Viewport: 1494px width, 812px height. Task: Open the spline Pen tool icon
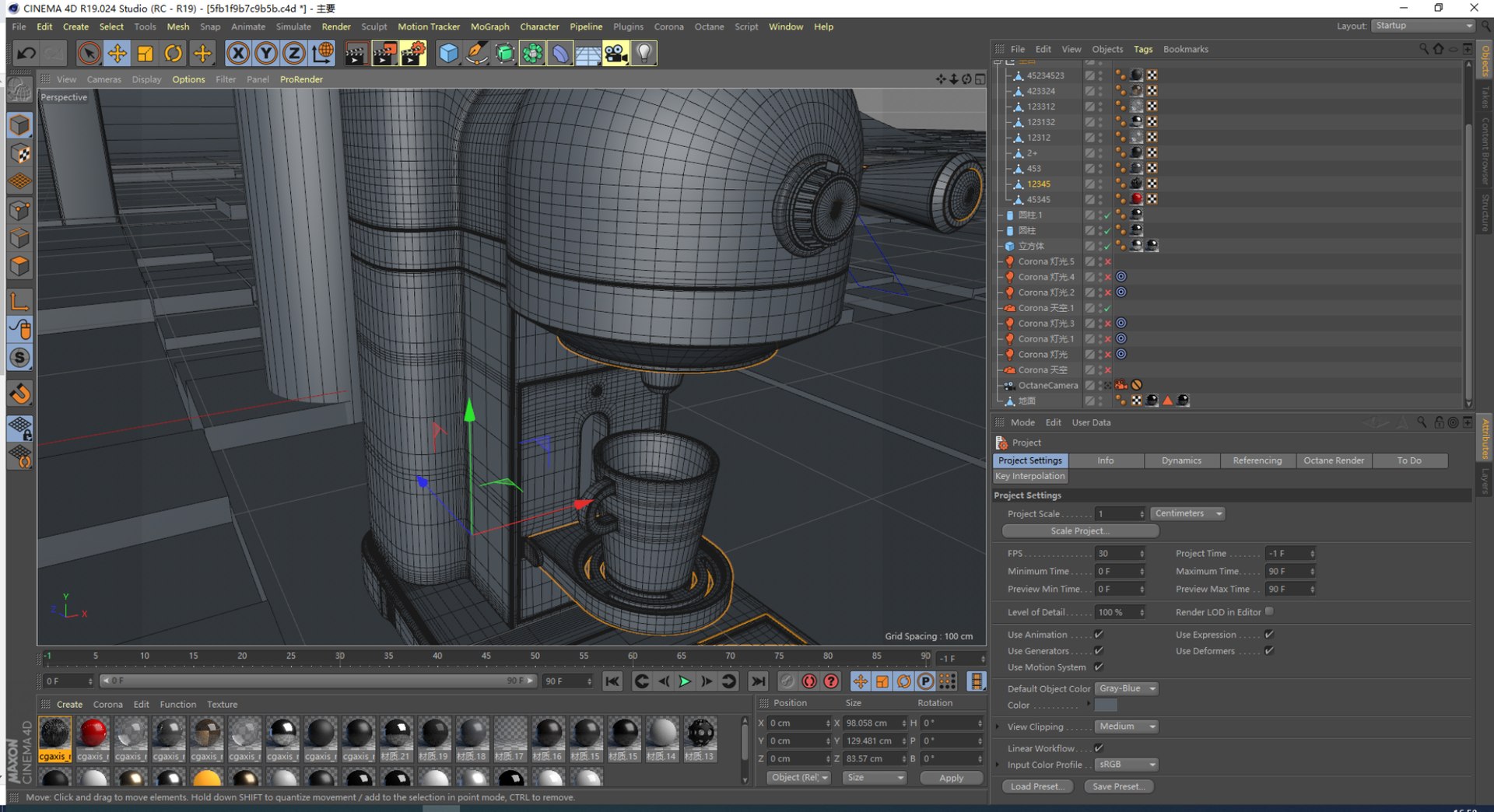click(x=477, y=53)
